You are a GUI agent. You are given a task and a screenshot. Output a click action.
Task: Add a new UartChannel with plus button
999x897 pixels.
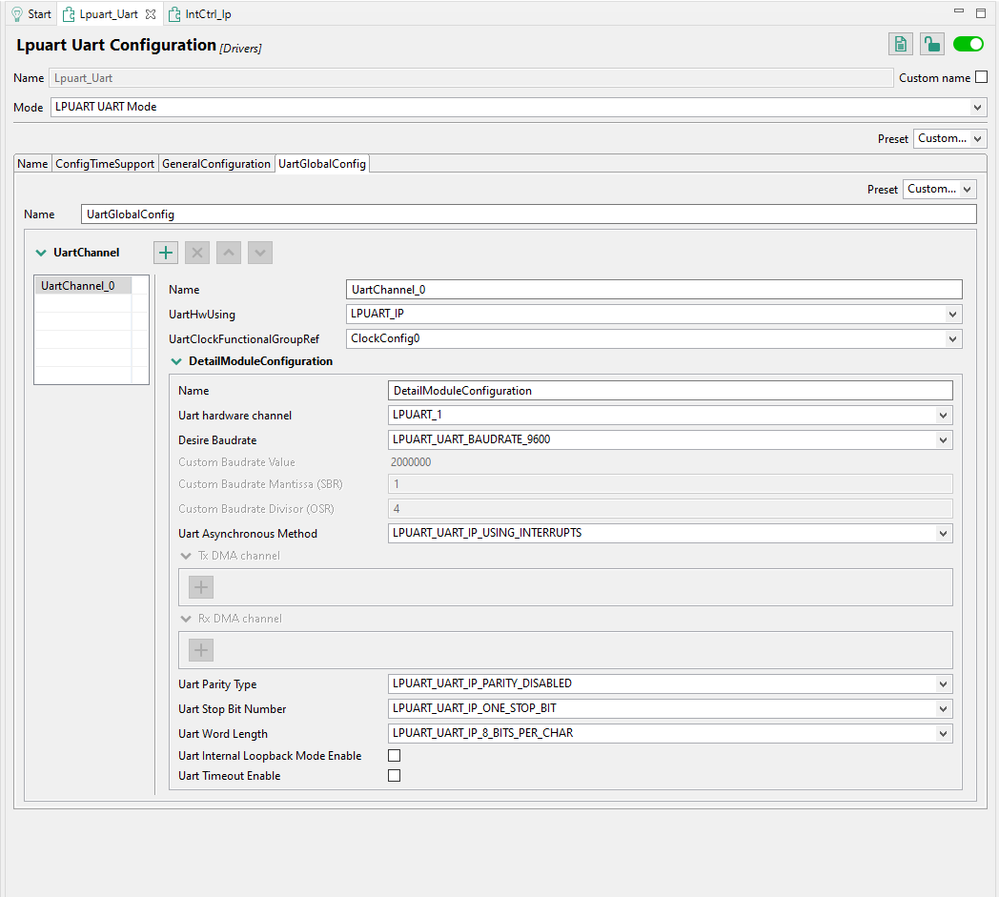[166, 252]
